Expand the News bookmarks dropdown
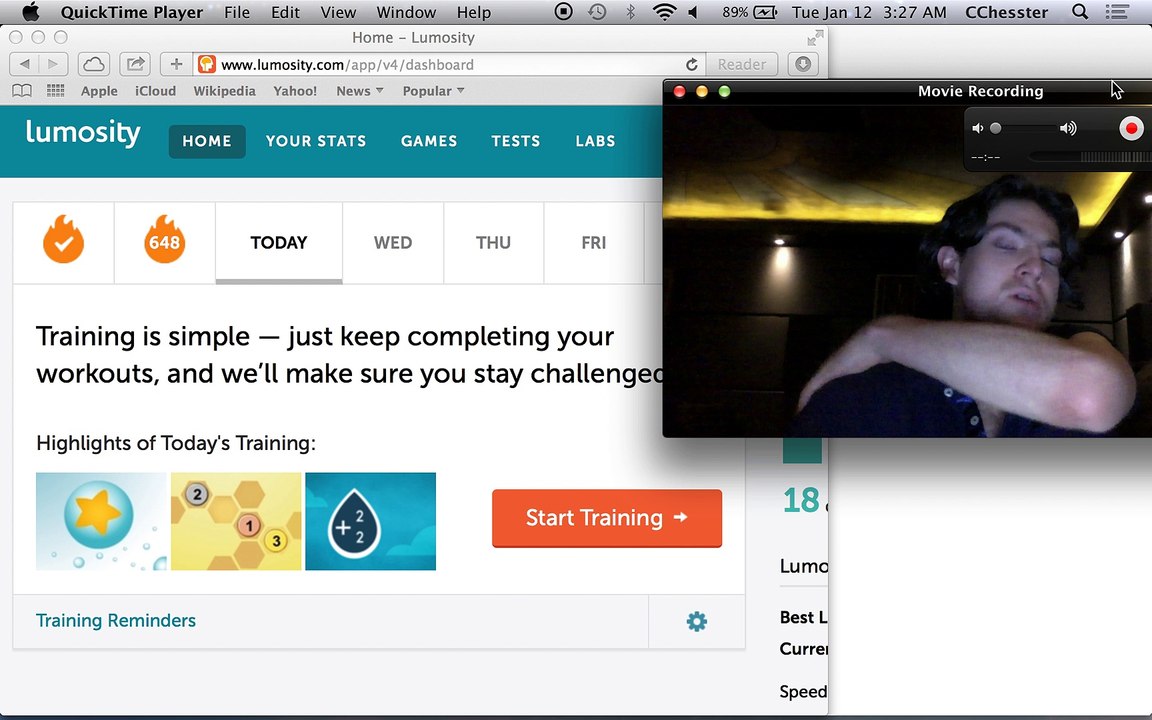Viewport: 1152px width, 720px height. click(359, 91)
